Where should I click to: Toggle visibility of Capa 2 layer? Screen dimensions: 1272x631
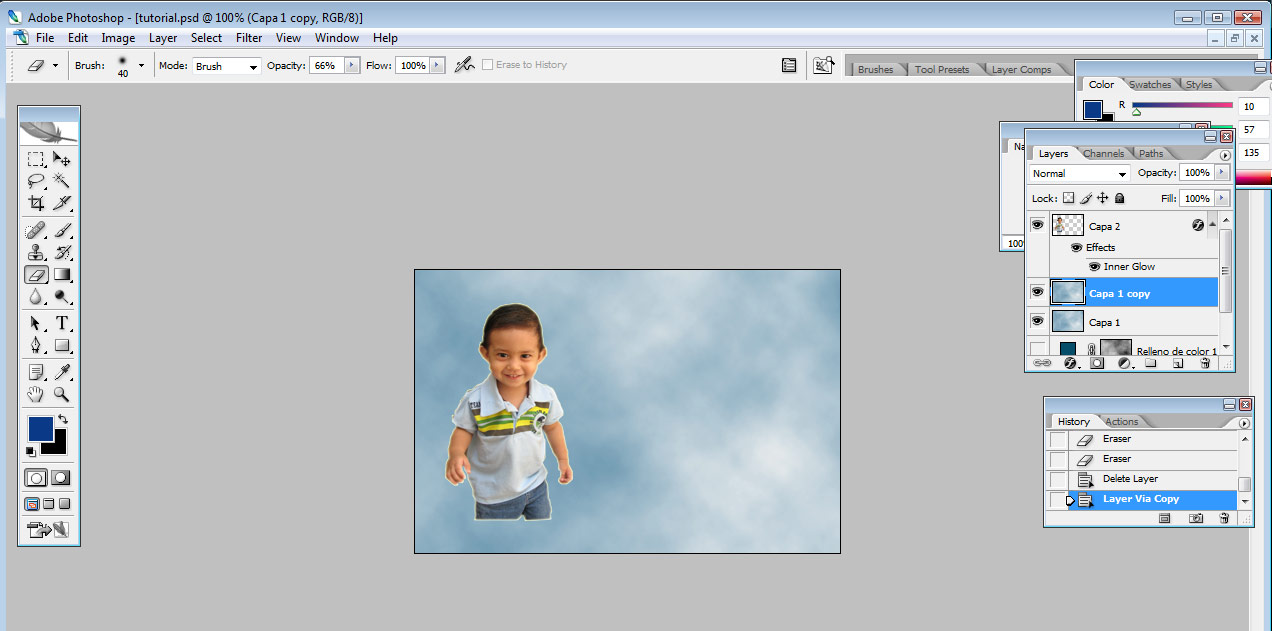[x=1037, y=226]
